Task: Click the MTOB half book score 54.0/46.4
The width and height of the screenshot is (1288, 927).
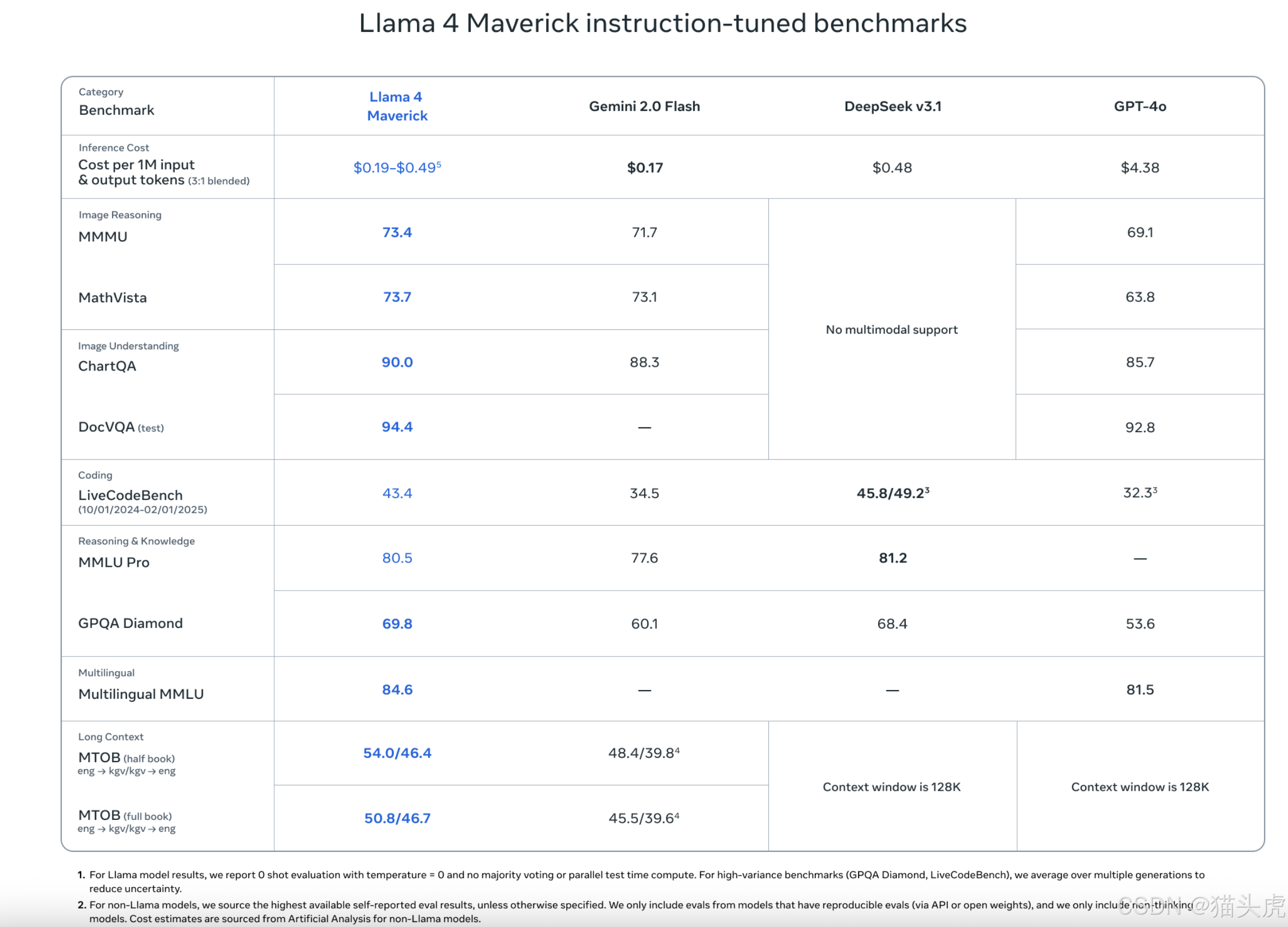Action: click(397, 753)
